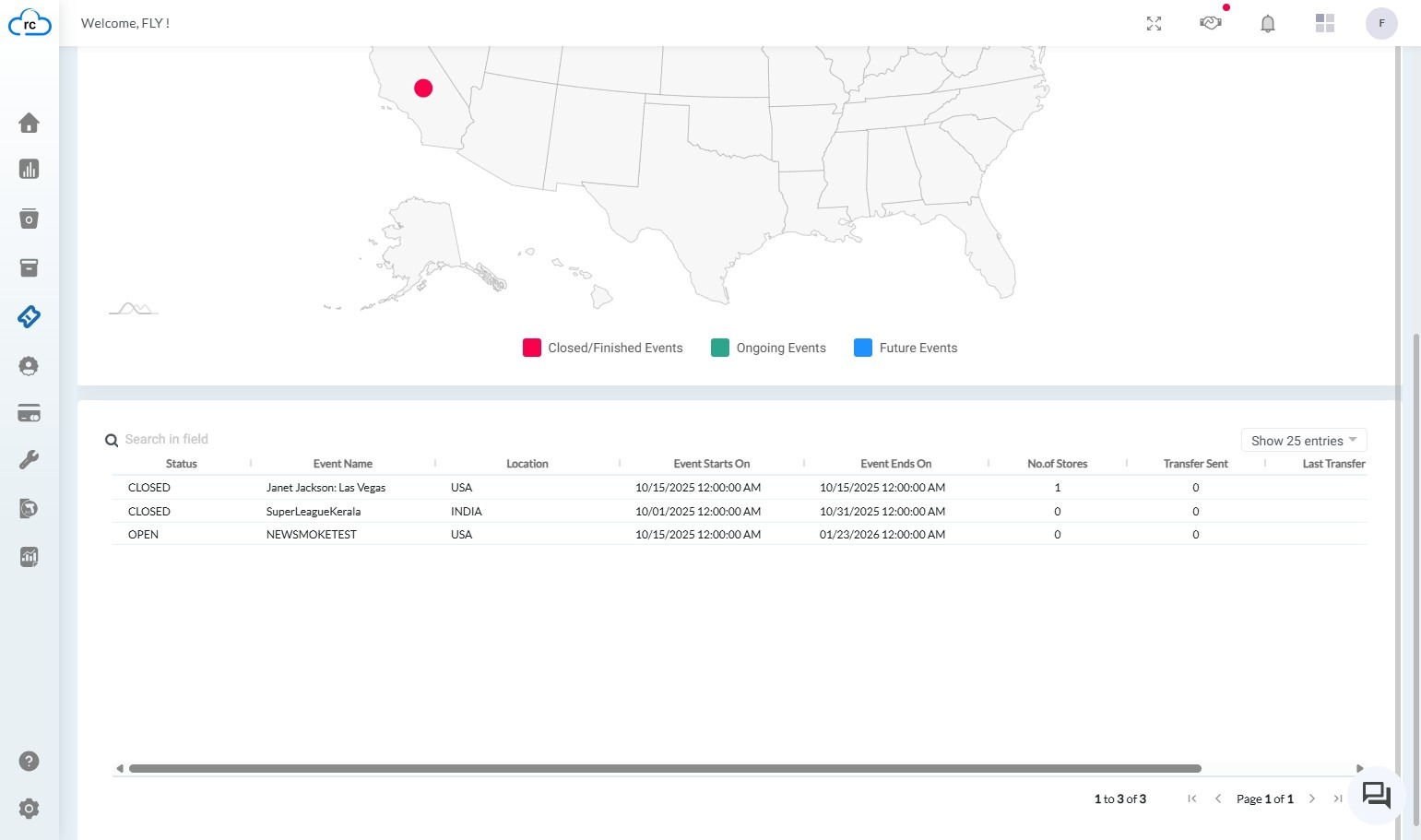This screenshot has height=840, width=1421.
Task: Click the 10/31/2025 12:00:00 AM end date
Action: pyautogui.click(x=882, y=512)
